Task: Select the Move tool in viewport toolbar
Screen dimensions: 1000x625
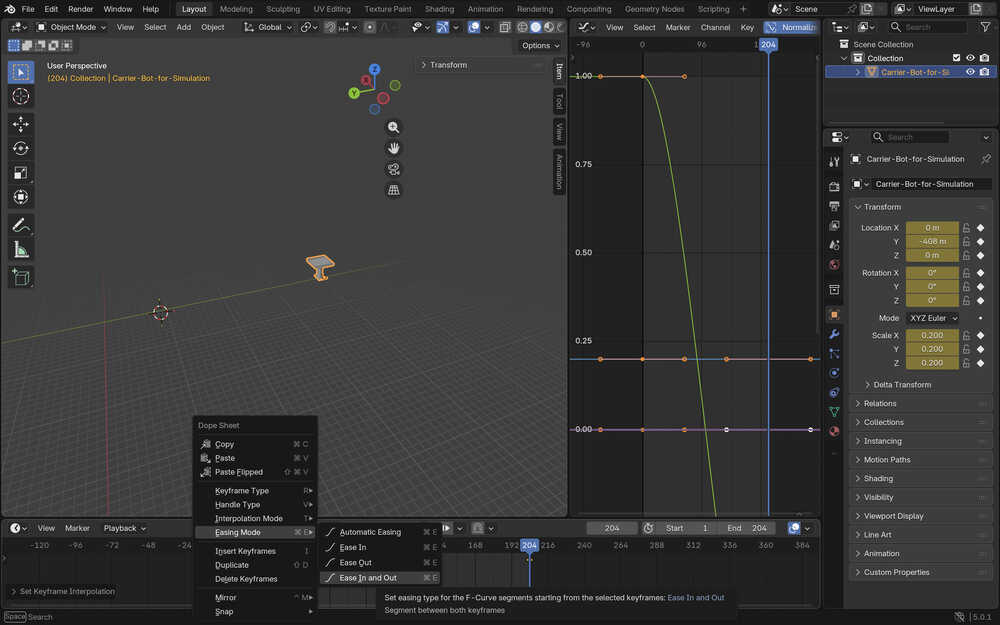Action: 21,124
